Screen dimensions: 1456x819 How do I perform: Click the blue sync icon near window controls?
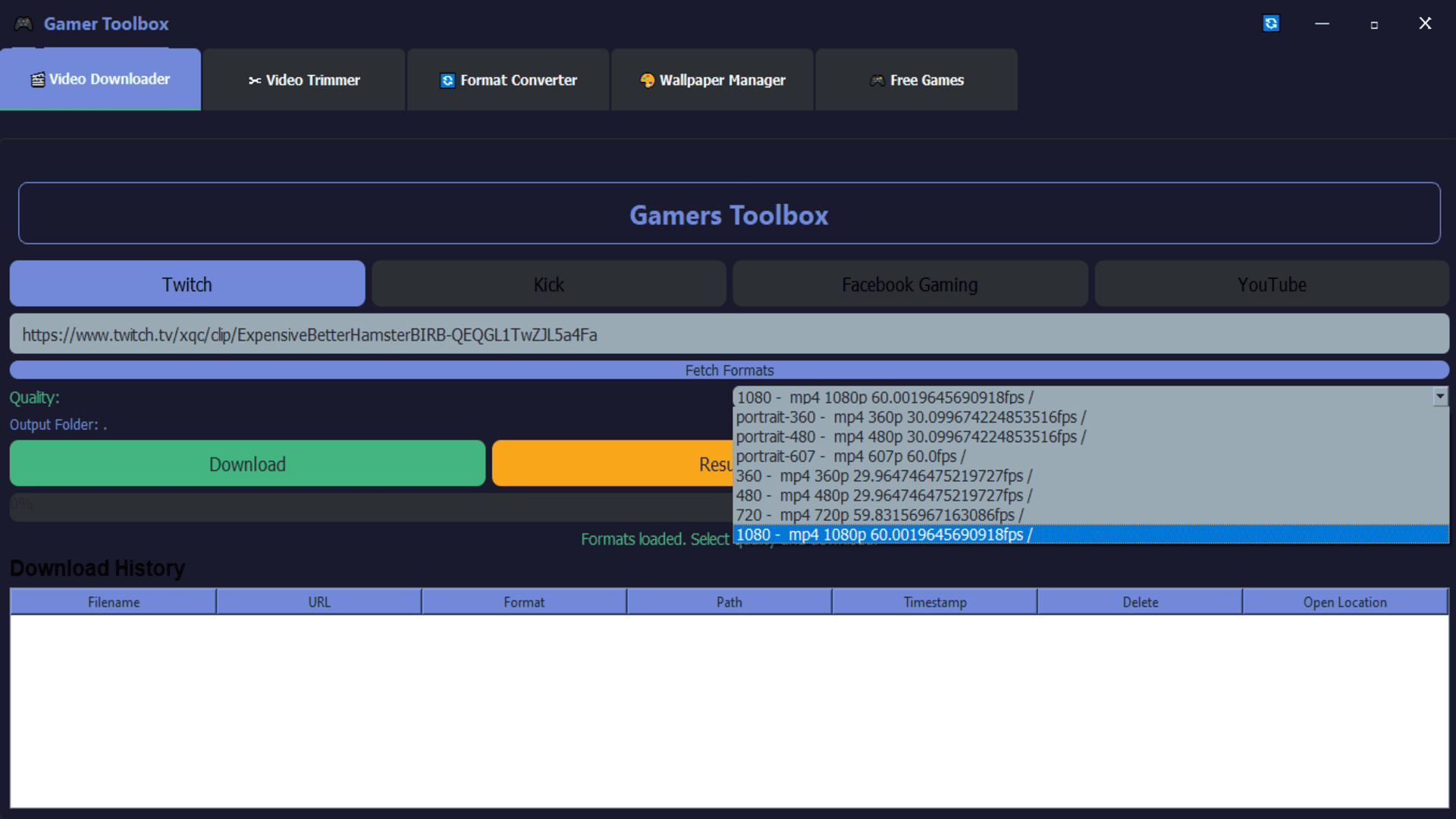(1271, 24)
